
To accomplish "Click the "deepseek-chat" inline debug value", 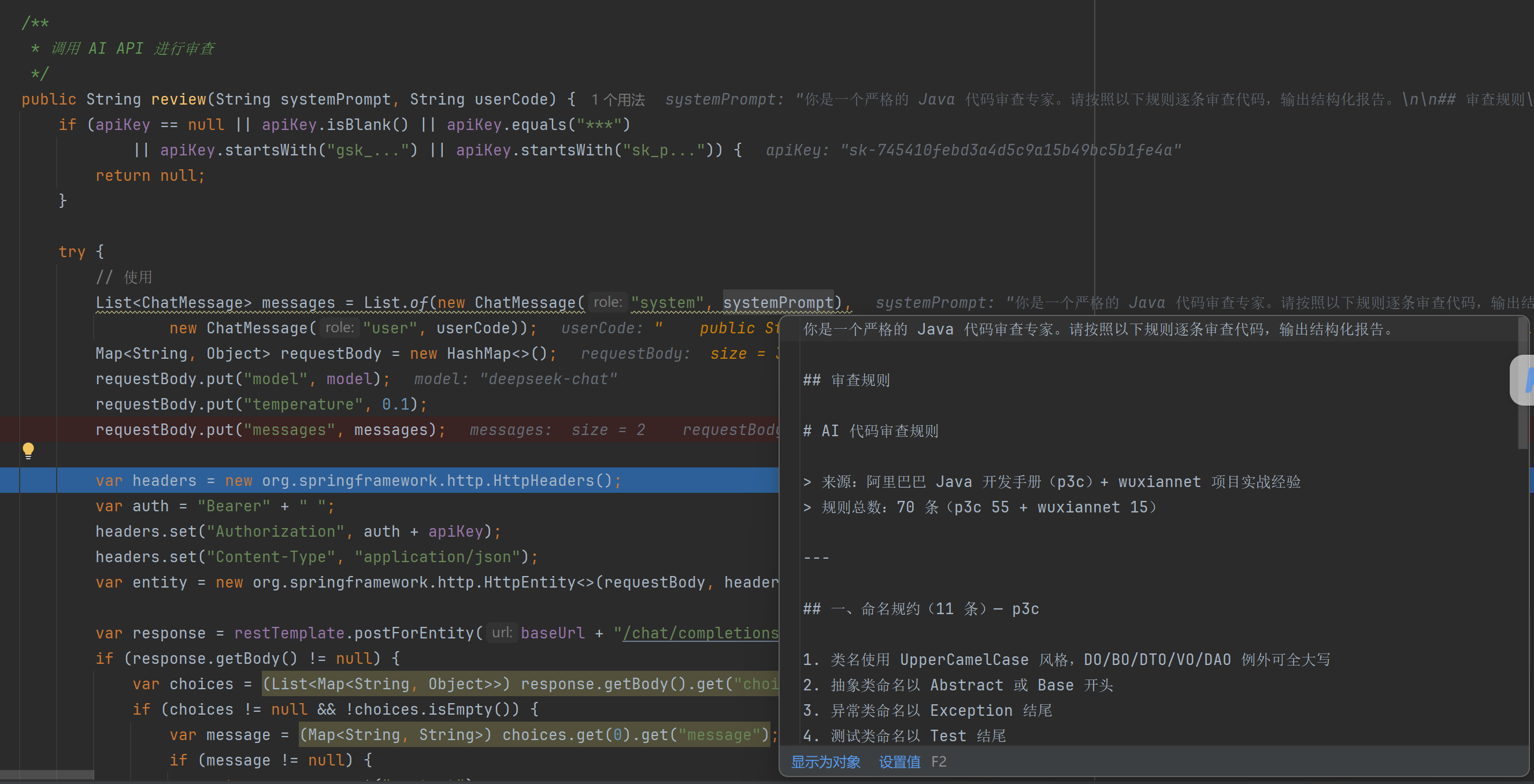I will tap(548, 378).
